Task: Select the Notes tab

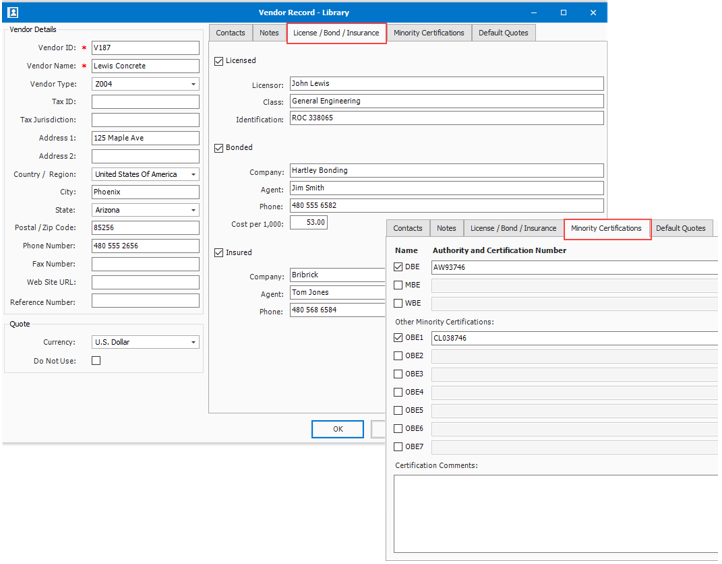Action: [269, 33]
